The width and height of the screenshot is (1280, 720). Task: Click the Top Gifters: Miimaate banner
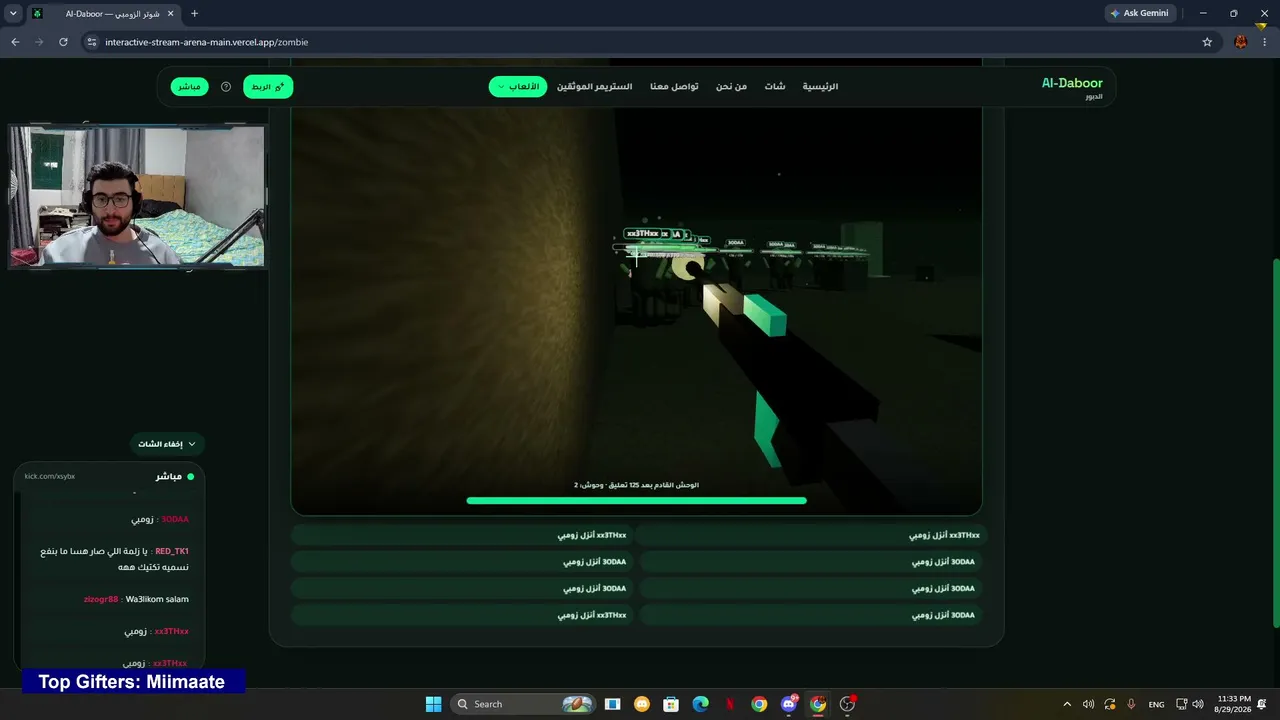(132, 682)
